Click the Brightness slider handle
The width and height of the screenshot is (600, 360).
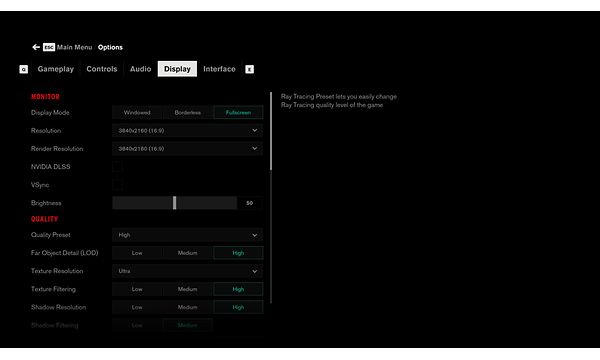pos(174,203)
